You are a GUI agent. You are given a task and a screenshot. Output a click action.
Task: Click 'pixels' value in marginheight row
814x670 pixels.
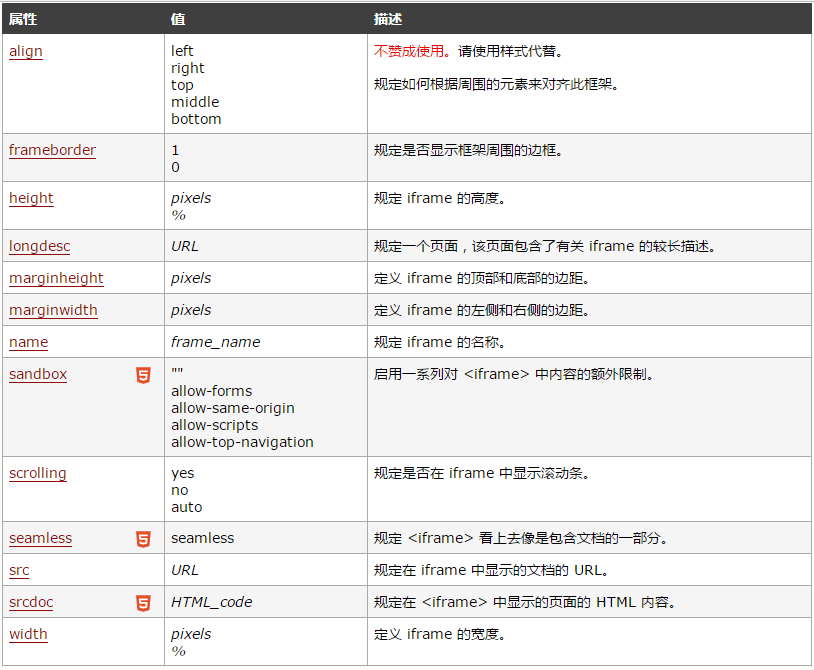[191, 279]
